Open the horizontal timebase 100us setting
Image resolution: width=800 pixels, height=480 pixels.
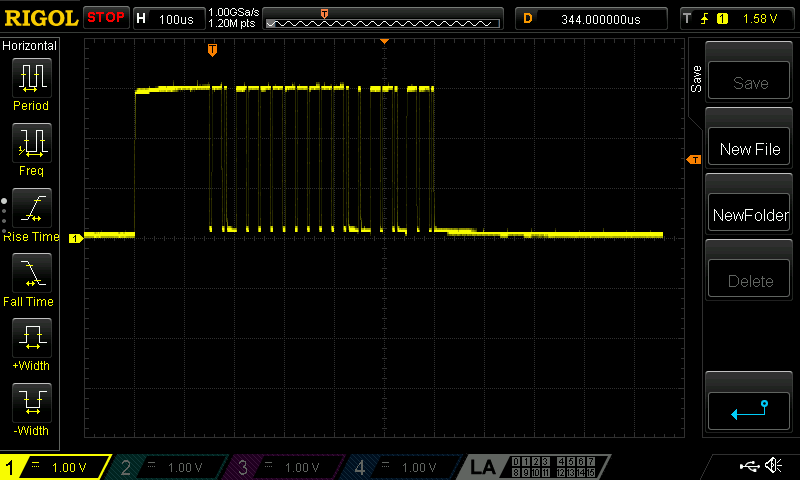[167, 18]
